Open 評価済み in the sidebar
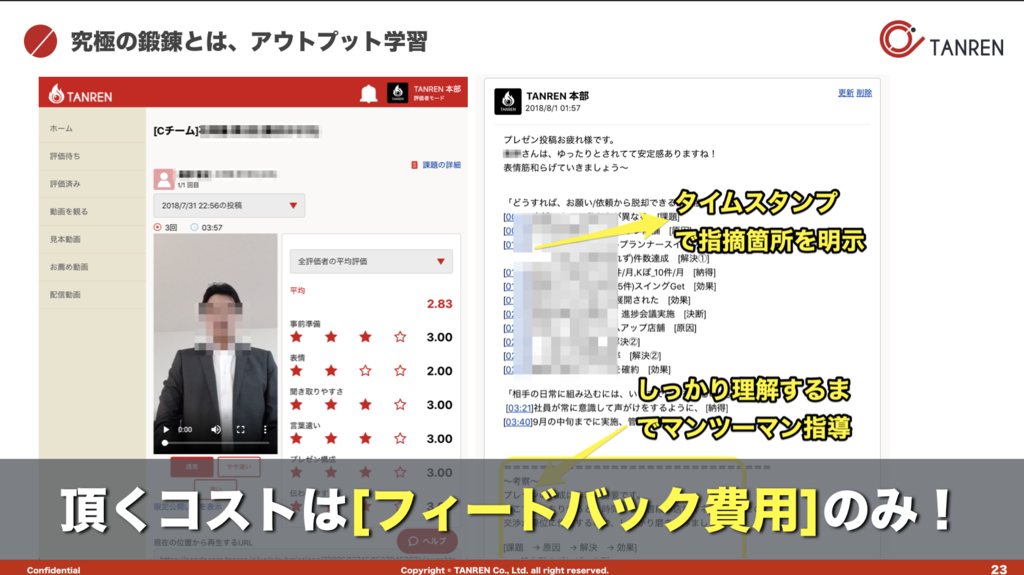 pos(65,184)
